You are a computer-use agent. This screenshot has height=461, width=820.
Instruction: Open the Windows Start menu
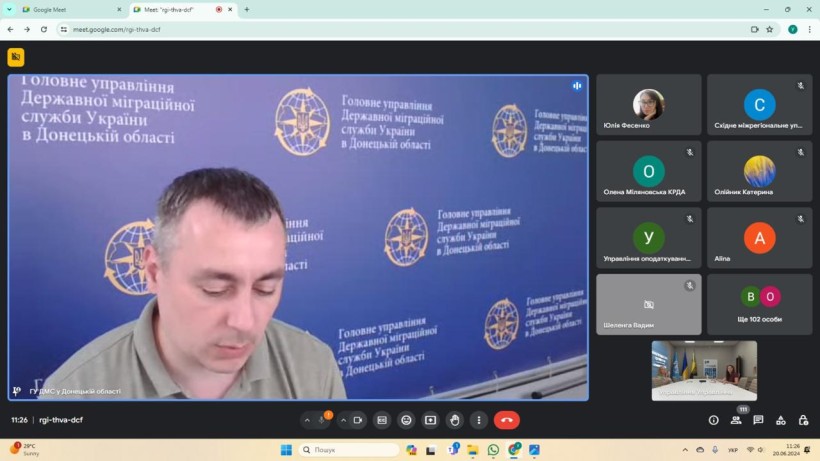286,450
